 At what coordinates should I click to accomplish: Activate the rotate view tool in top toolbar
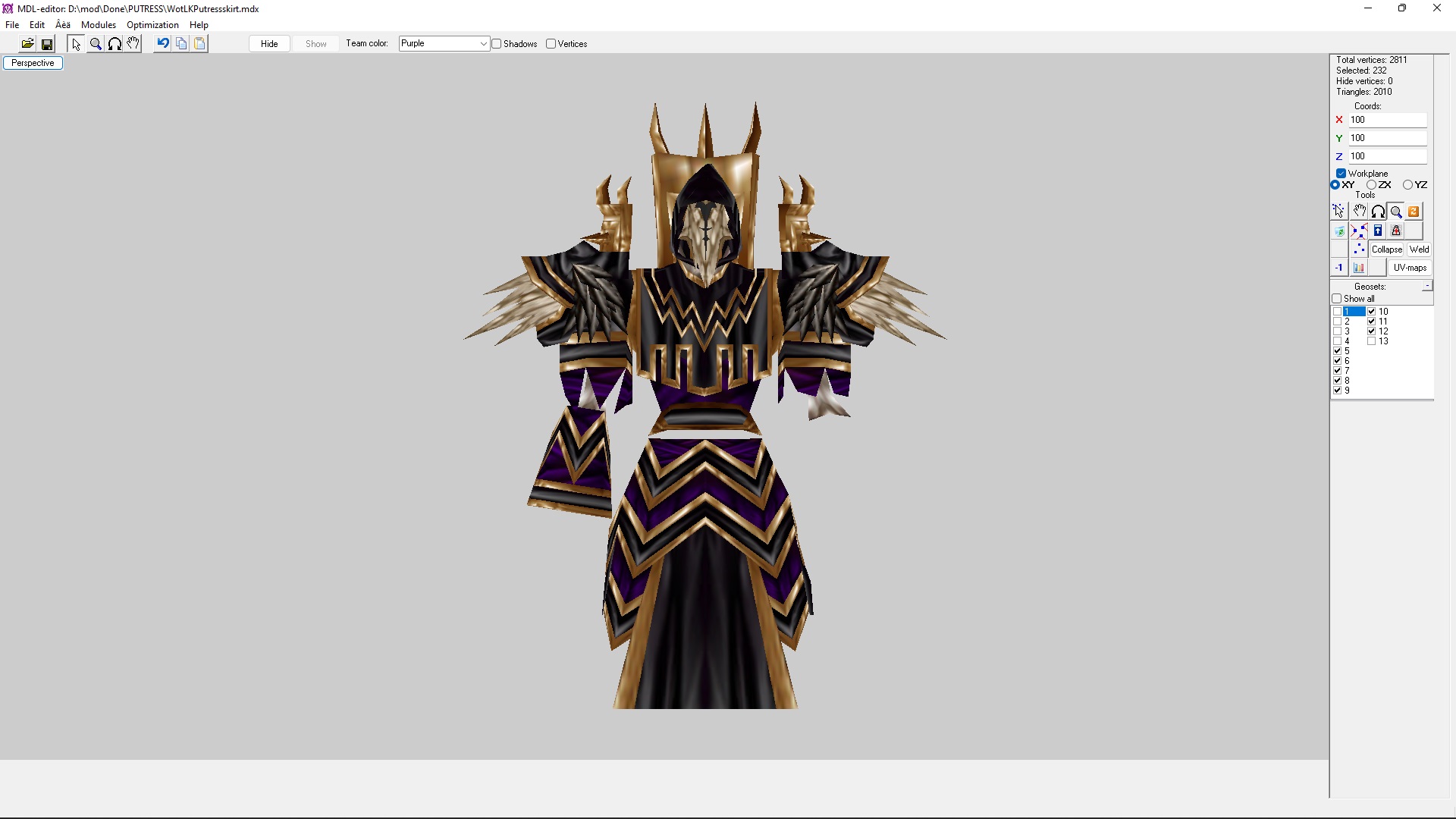[115, 44]
